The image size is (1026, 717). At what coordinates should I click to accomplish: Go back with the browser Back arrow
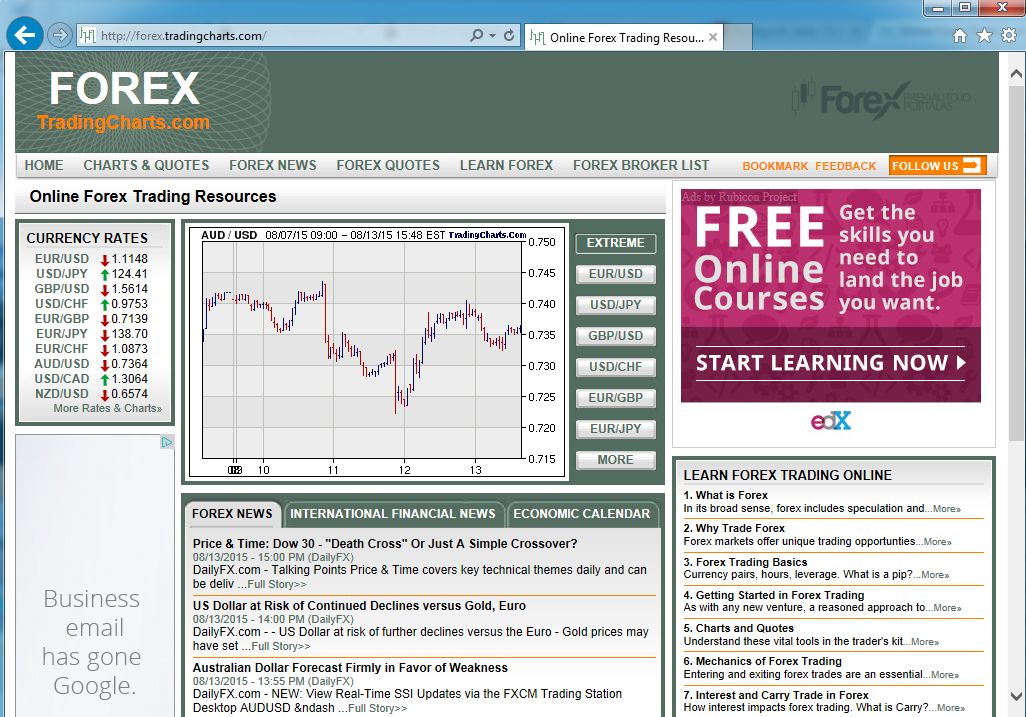point(25,35)
